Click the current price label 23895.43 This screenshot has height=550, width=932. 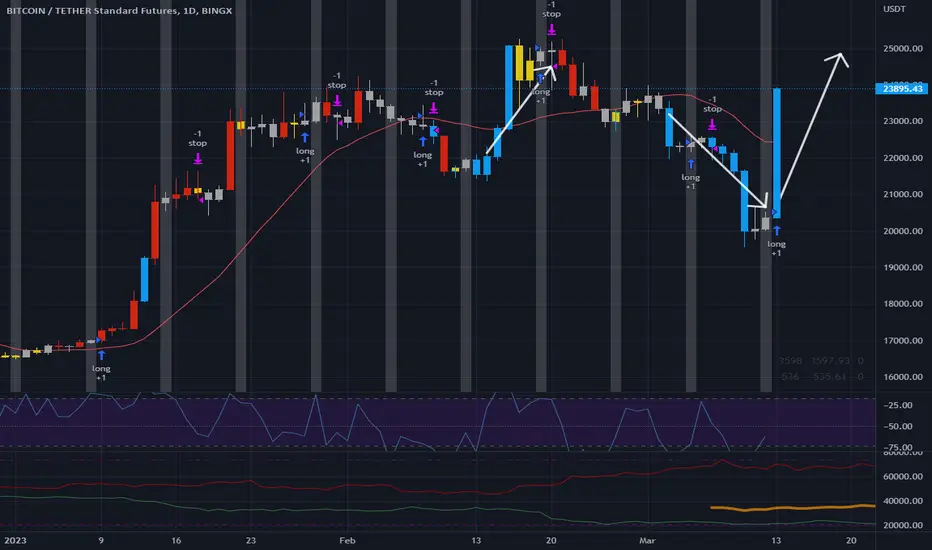click(902, 89)
